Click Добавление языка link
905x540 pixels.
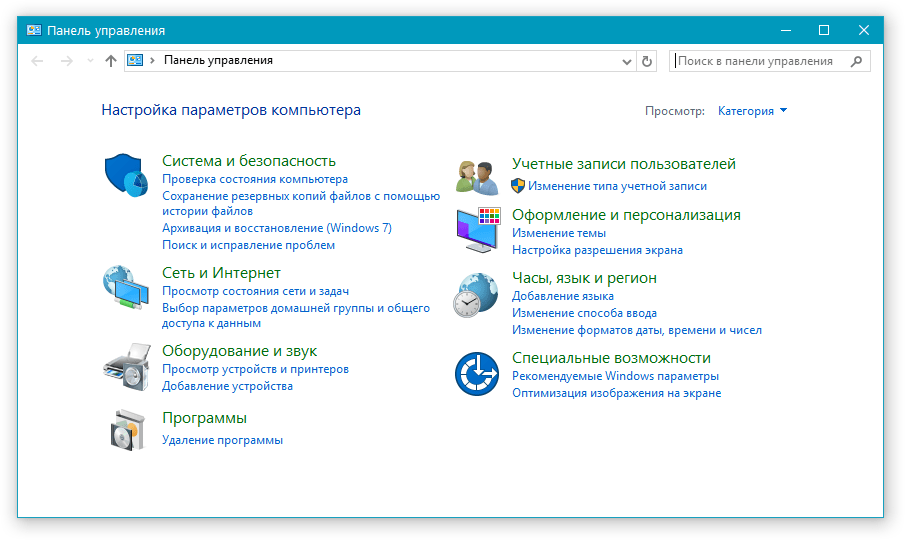pos(563,296)
